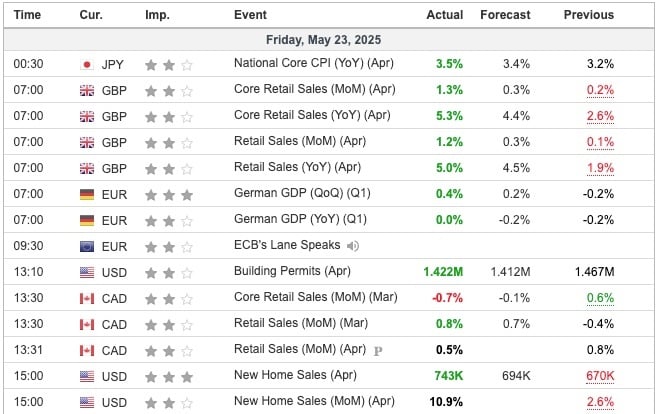Click the UK flag for Retail Sales (YoY) GBP

tap(87, 169)
